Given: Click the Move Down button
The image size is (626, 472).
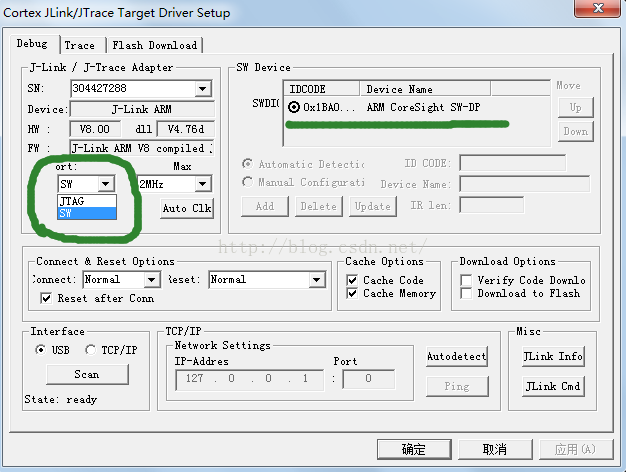Looking at the screenshot, I should point(575,131).
